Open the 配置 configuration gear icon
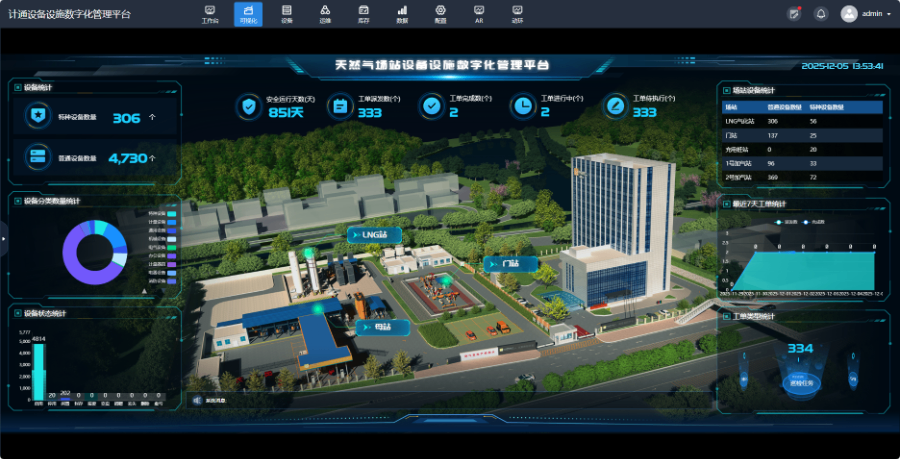 tap(440, 13)
